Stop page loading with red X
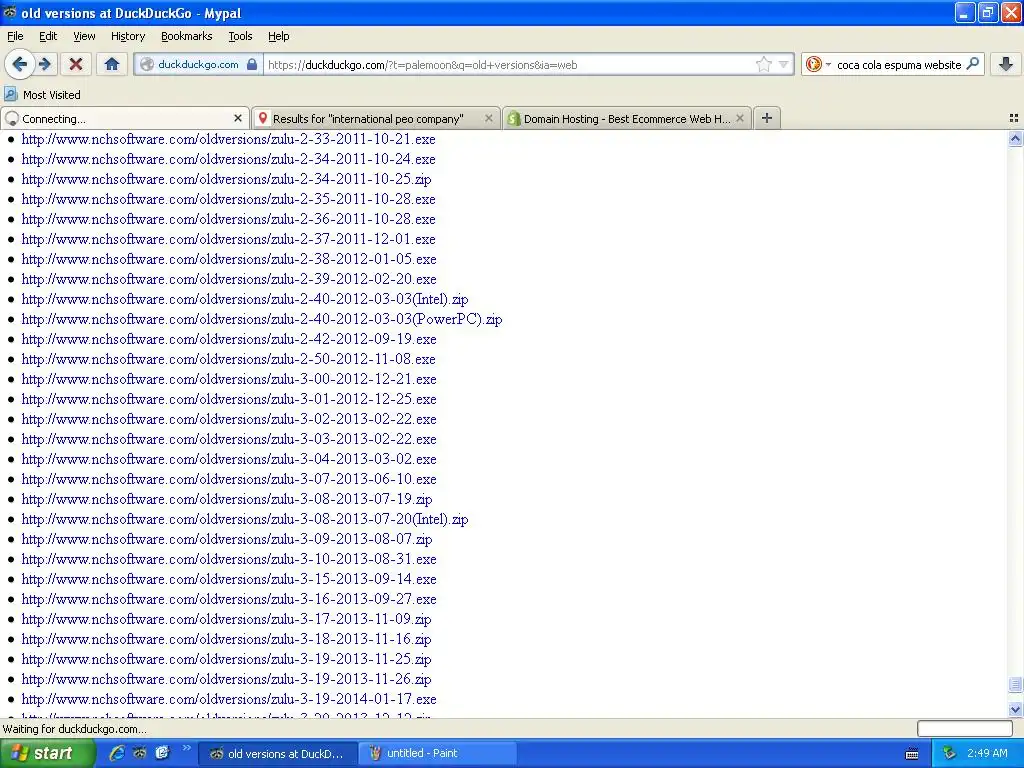This screenshot has width=1024, height=768. pos(76,64)
